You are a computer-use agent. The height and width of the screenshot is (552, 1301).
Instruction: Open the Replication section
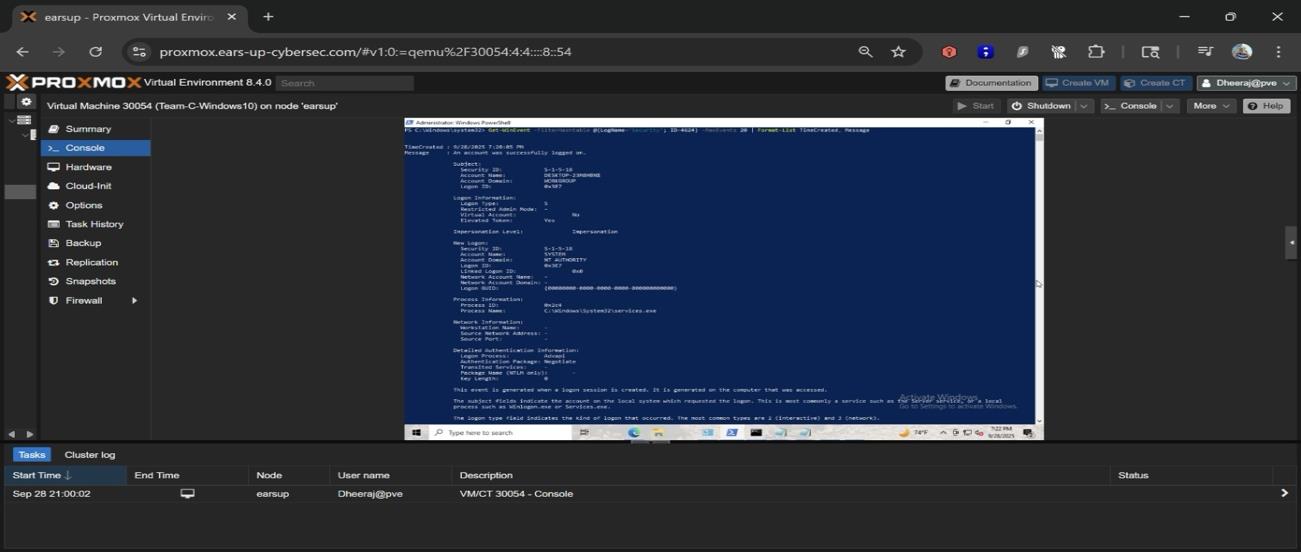pyautogui.click(x=95, y=262)
